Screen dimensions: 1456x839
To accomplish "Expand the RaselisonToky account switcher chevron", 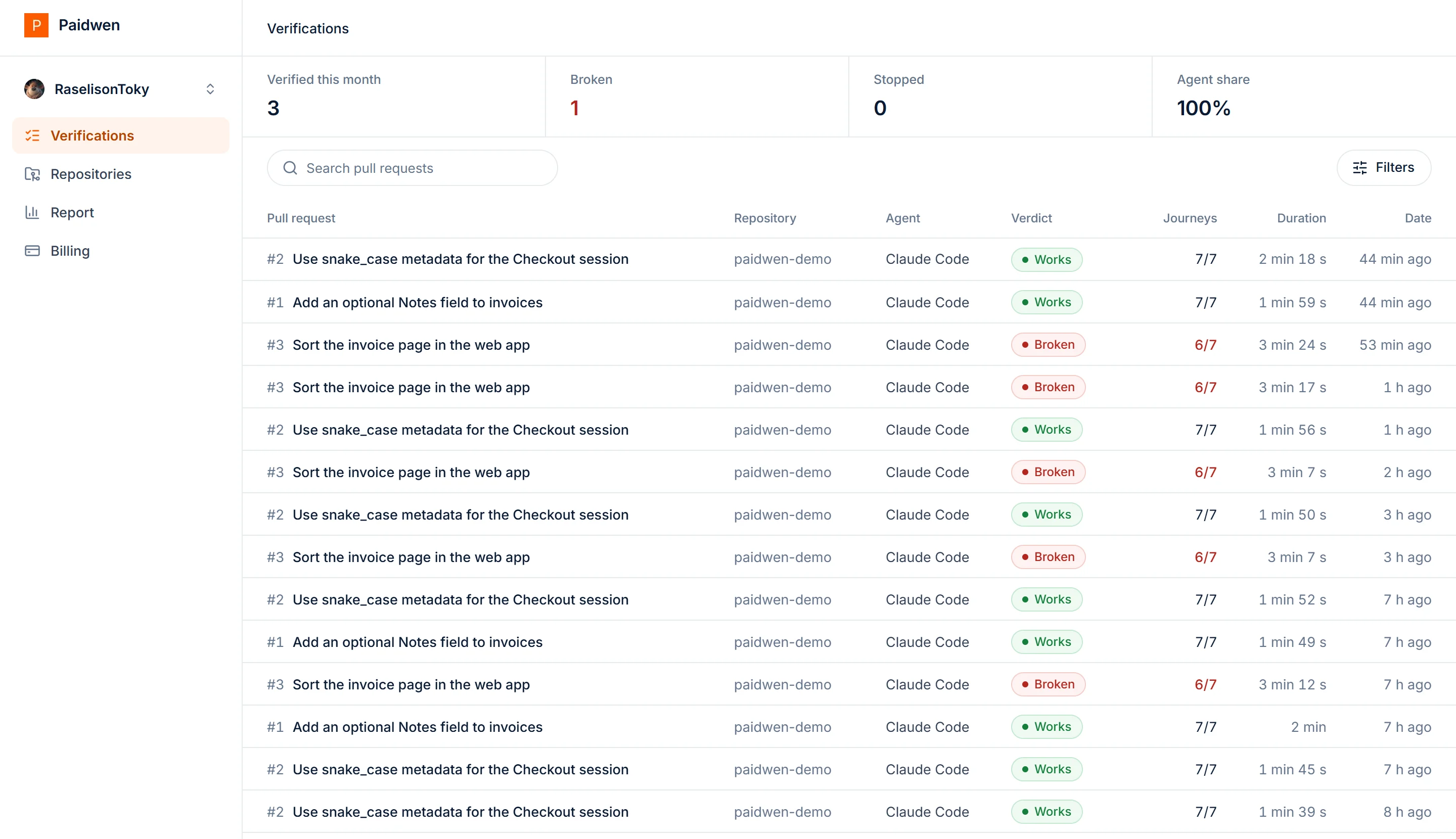I will (210, 89).
